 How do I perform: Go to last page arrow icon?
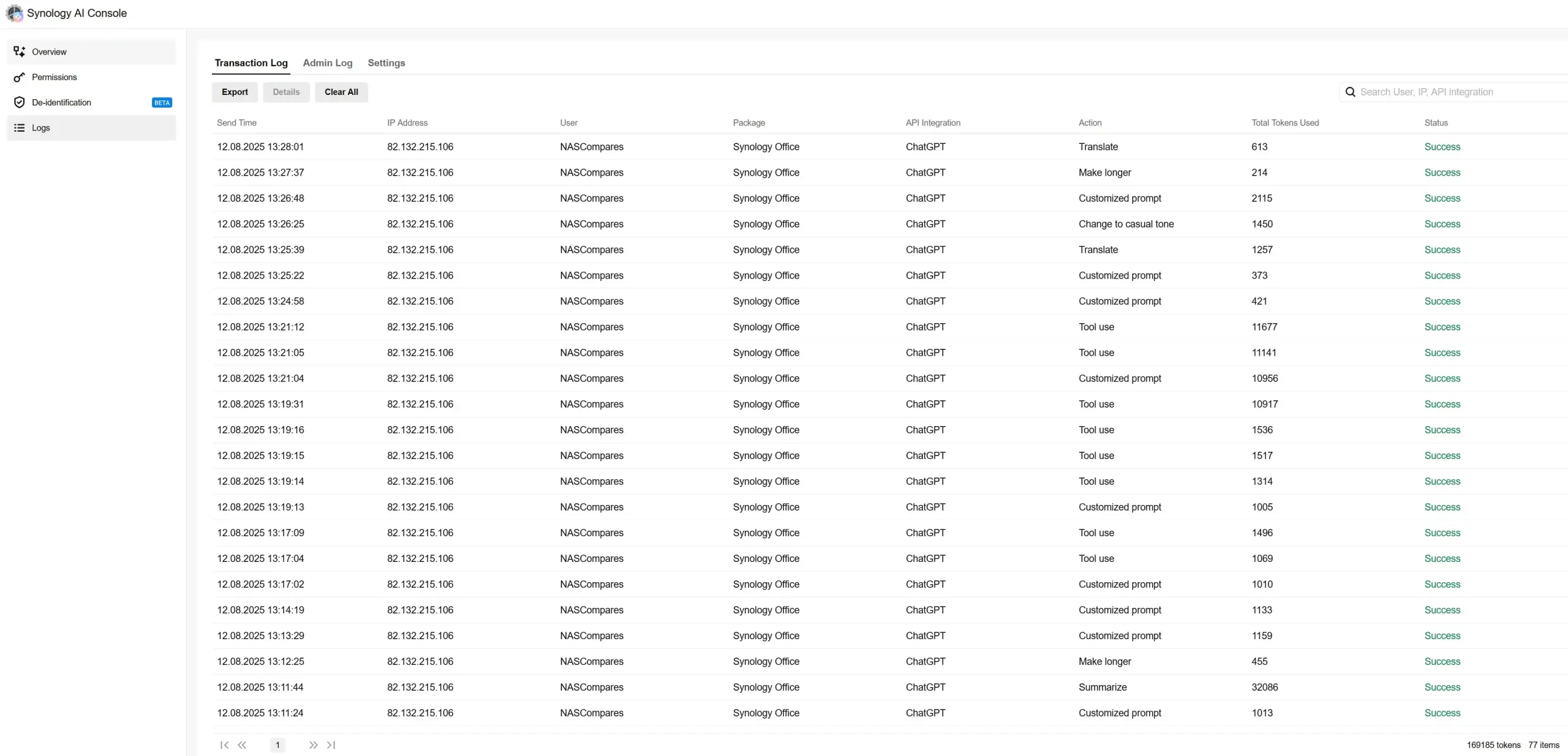(x=331, y=745)
